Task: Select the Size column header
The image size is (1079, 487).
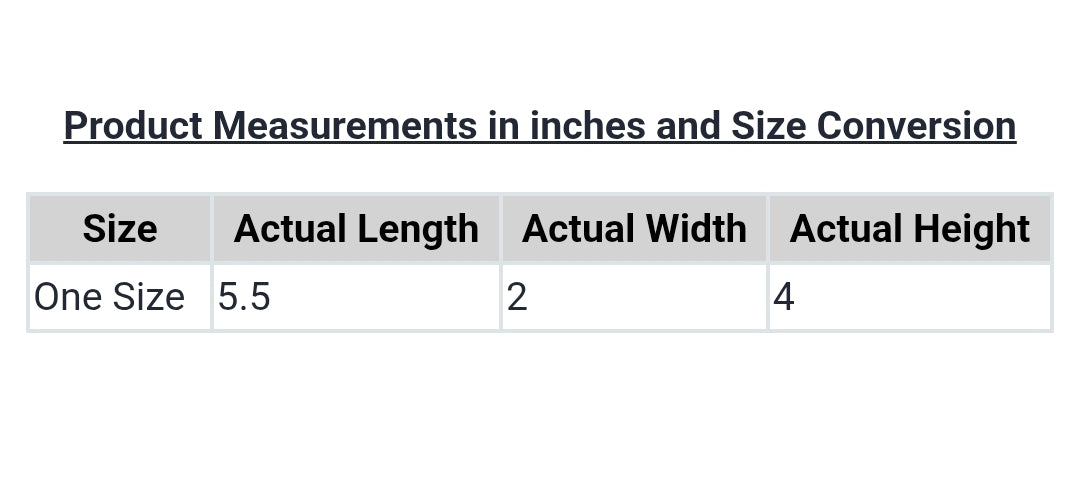Action: click(x=120, y=229)
